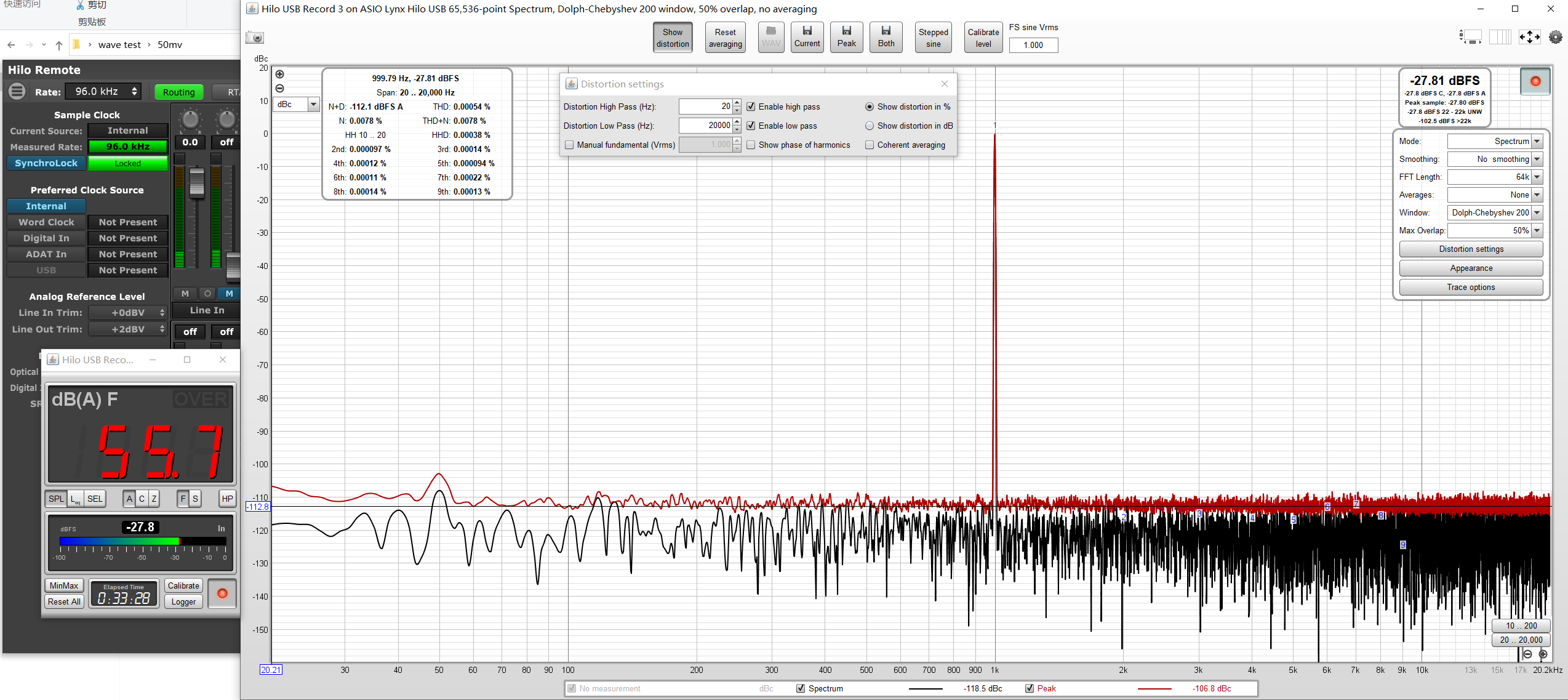Select A weighting on SPL meter

pyautogui.click(x=129, y=499)
